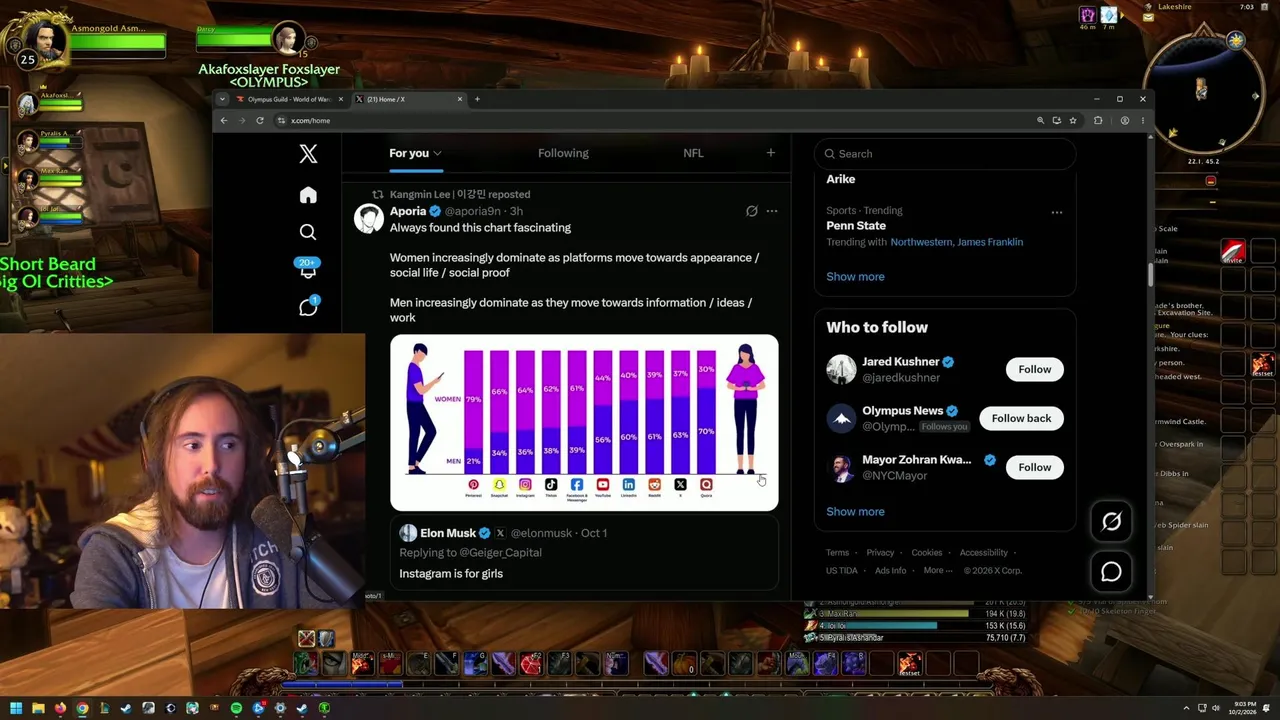Click the Penn State trending topic

tap(856, 226)
